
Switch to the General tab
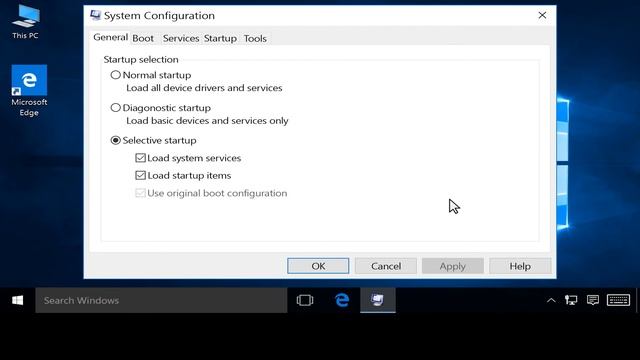click(110, 38)
